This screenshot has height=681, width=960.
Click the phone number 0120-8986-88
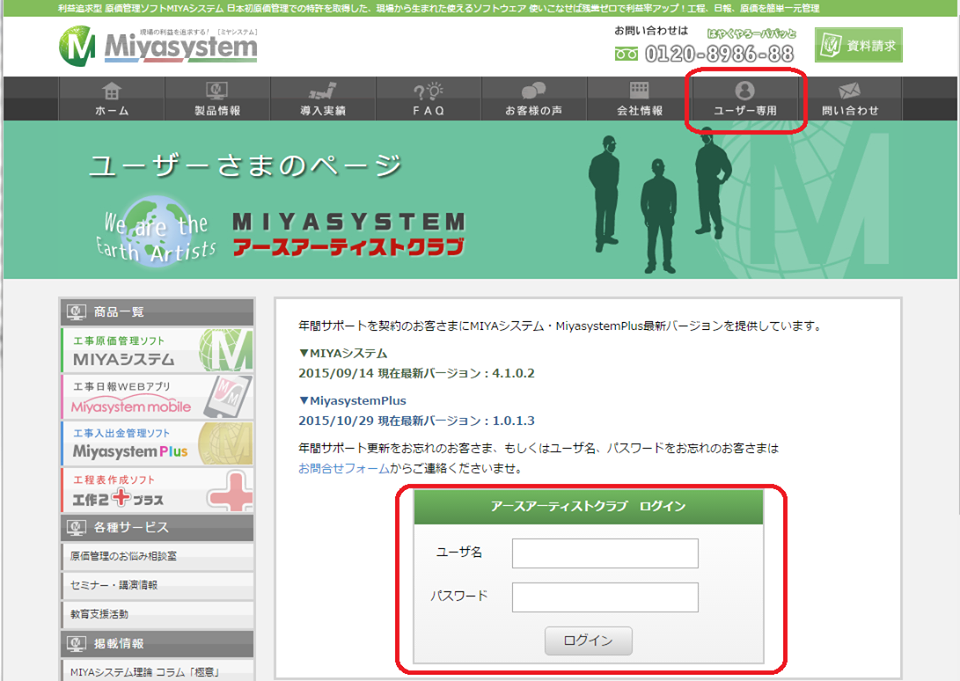[x=719, y=54]
